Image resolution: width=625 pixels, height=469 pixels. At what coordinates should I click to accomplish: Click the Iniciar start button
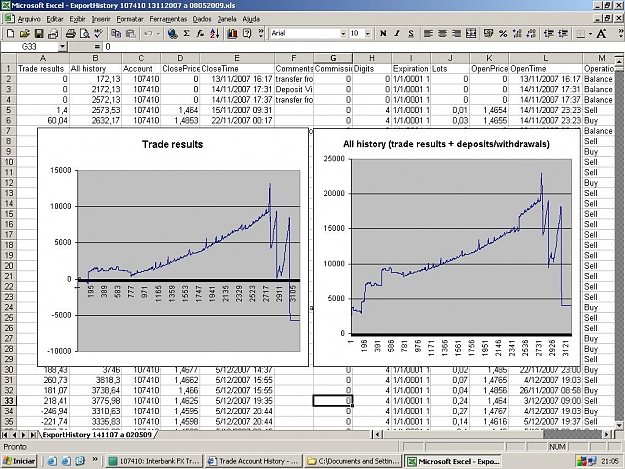pos(19,461)
